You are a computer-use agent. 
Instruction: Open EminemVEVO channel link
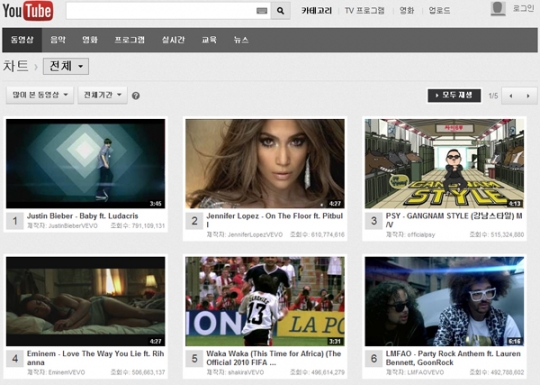point(67,372)
